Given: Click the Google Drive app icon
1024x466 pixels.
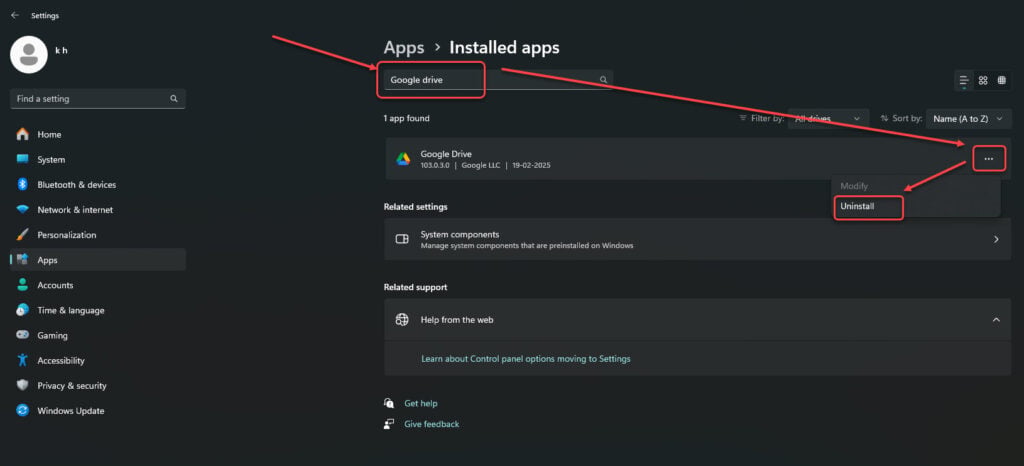Looking at the screenshot, I should [x=402, y=159].
